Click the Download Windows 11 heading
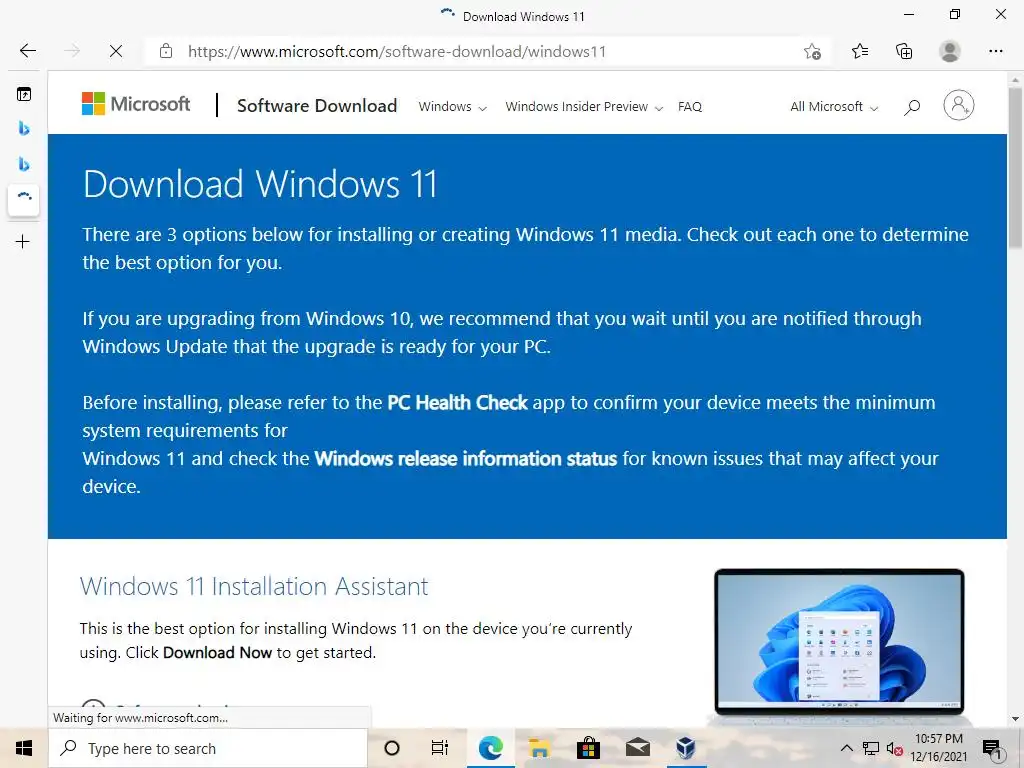The height and width of the screenshot is (768, 1024). tap(260, 184)
